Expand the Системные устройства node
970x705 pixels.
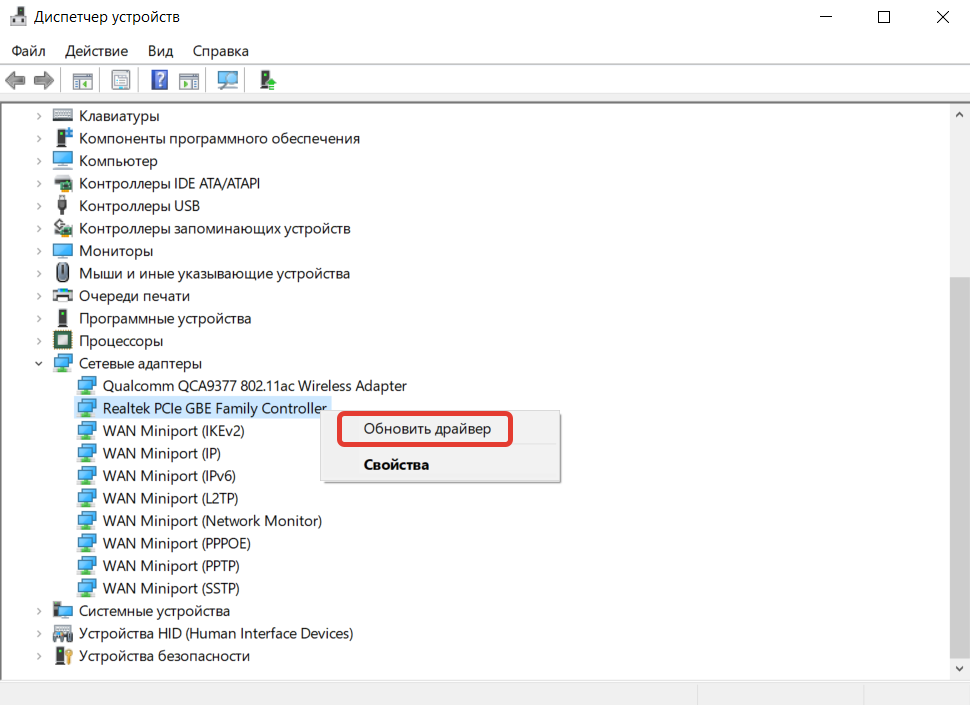point(39,611)
